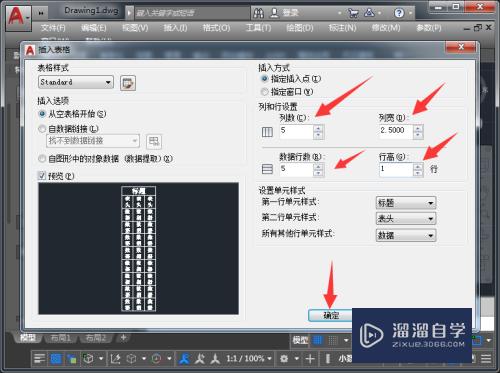Click the 模型 button on the status bar
Viewport: 500px width, 373px height.
tap(300, 340)
